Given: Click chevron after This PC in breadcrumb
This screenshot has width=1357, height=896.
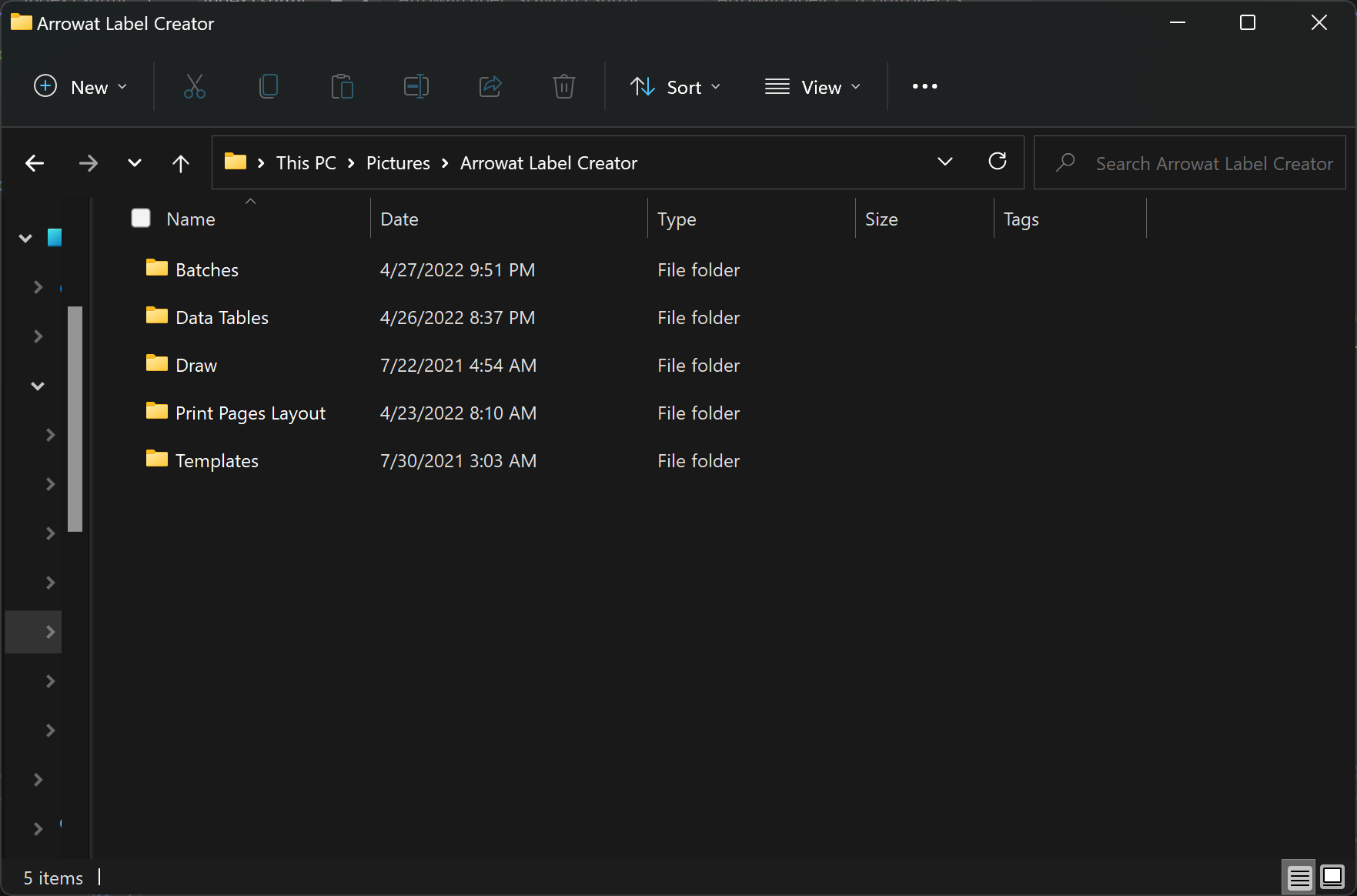Looking at the screenshot, I should click(x=351, y=163).
